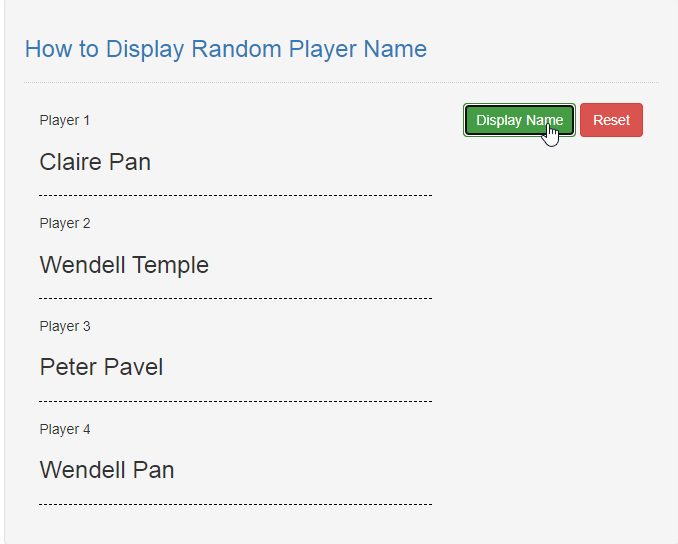The image size is (678, 544).
Task: Click the word Claire in Player 1's name
Action: [70, 162]
